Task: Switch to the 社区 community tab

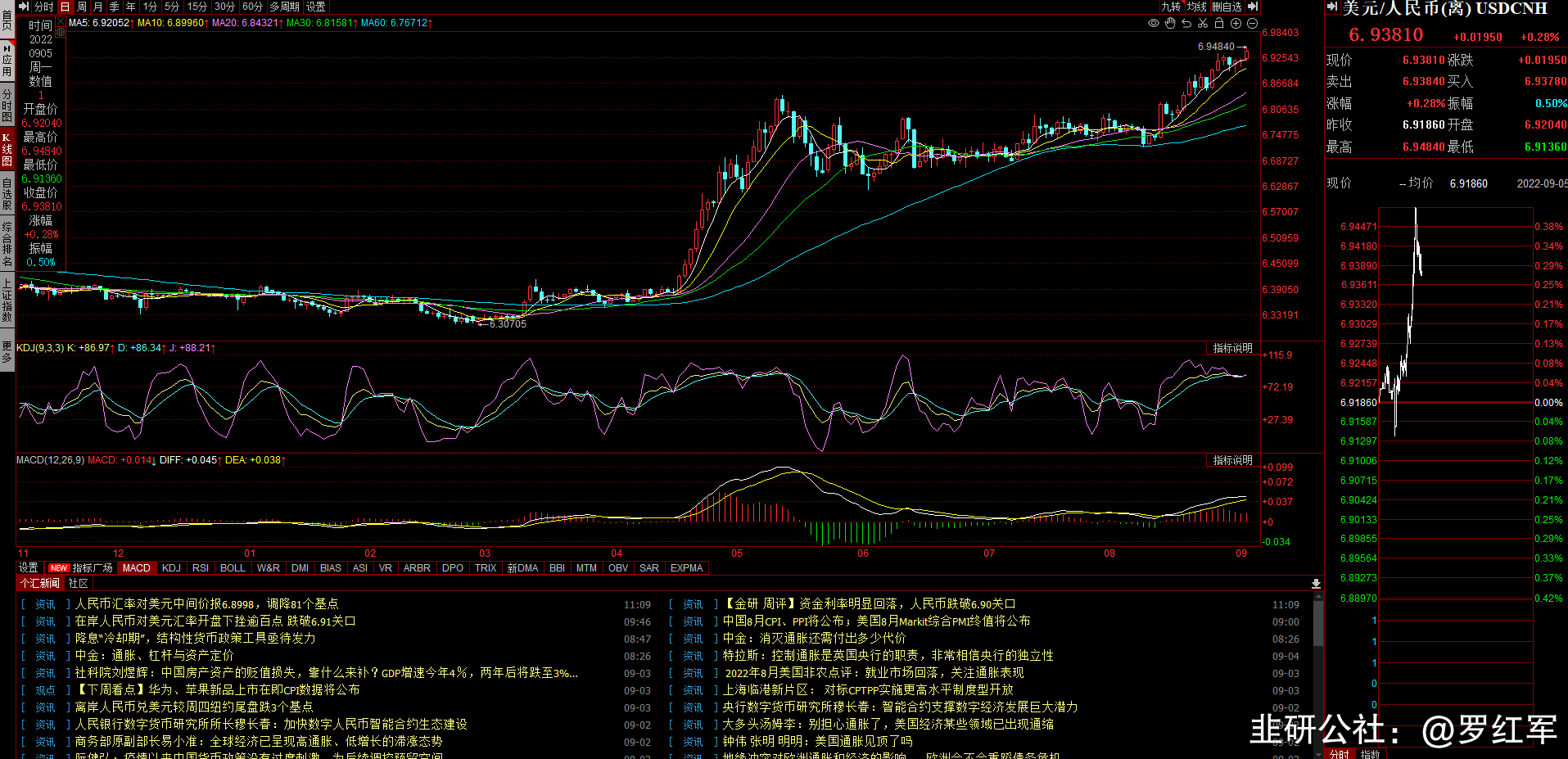Action: [x=79, y=584]
